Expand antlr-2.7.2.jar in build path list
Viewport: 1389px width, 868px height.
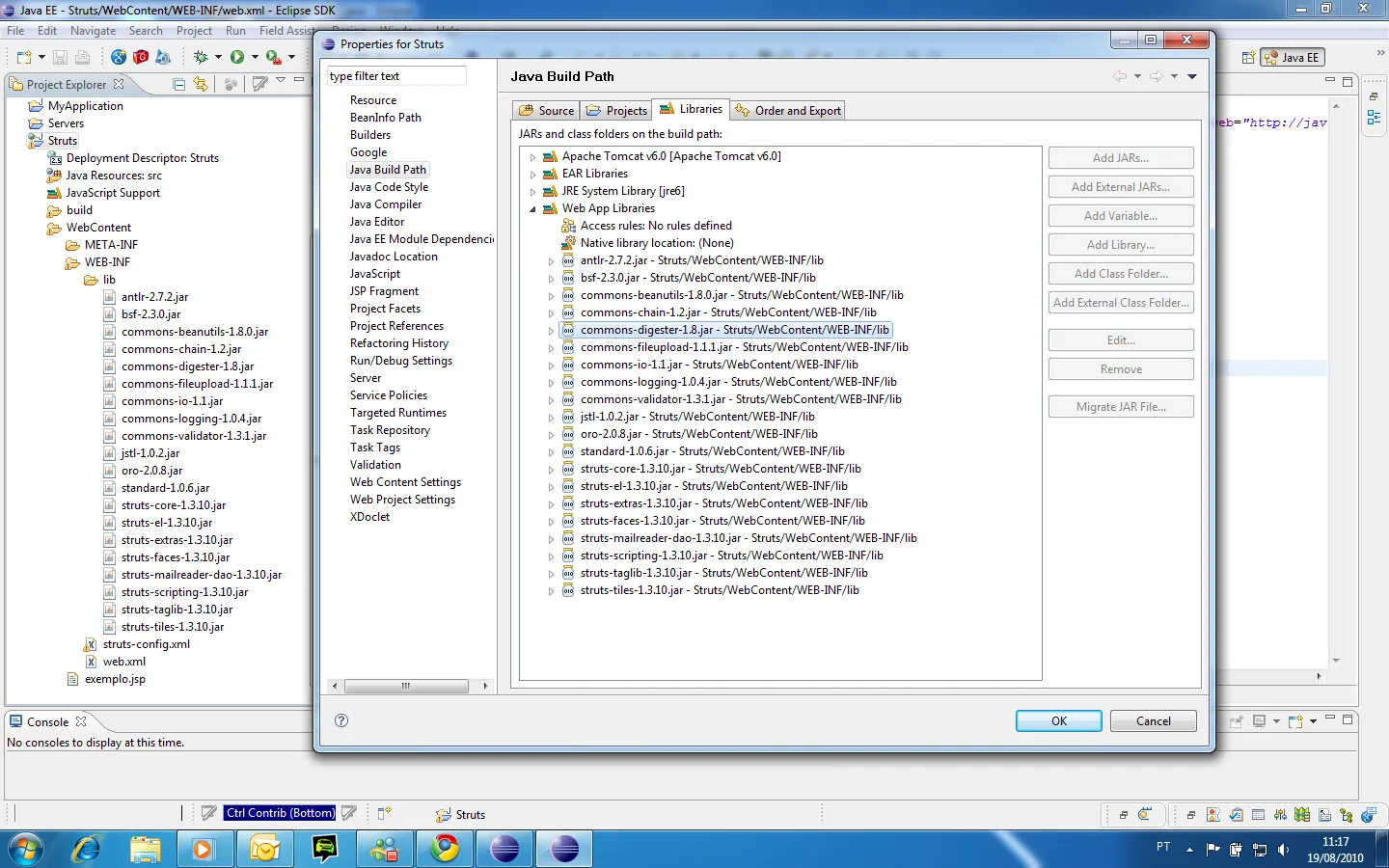pos(551,260)
